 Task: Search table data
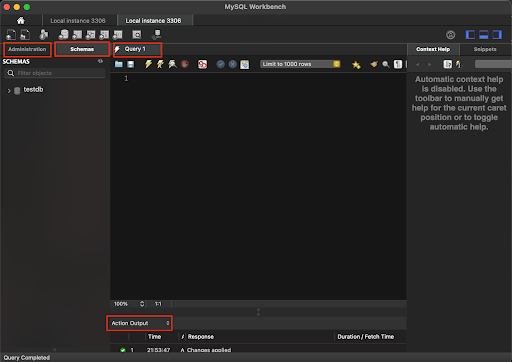[x=137, y=34]
